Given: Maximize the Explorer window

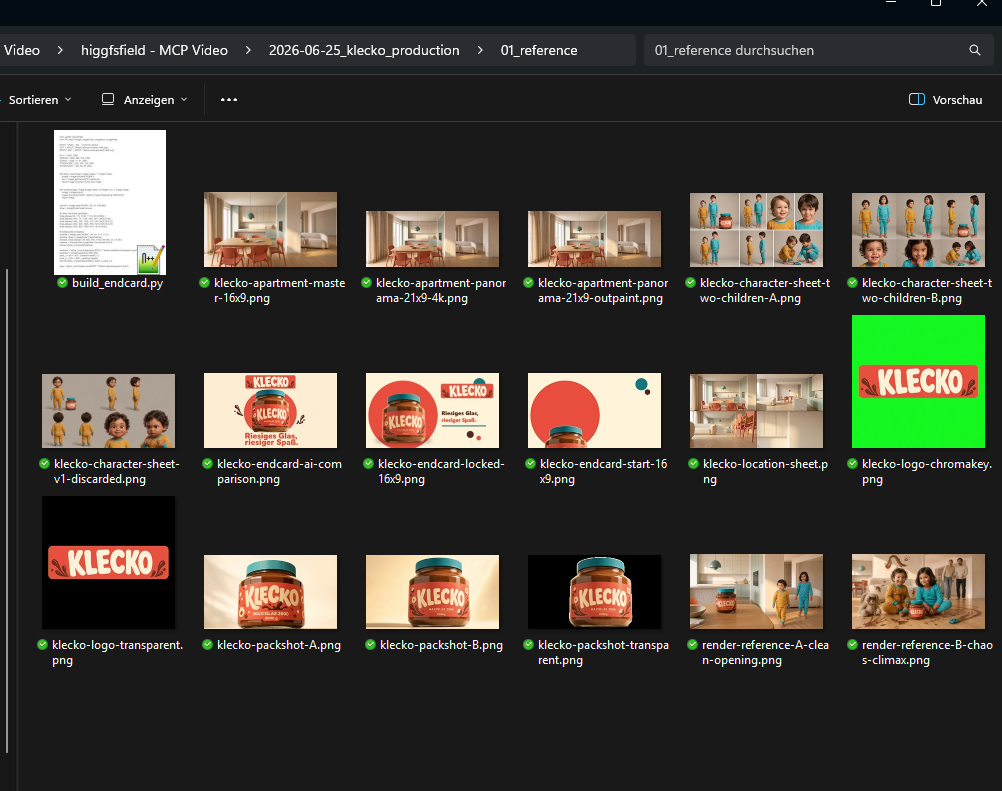Looking at the screenshot, I should point(936,3).
